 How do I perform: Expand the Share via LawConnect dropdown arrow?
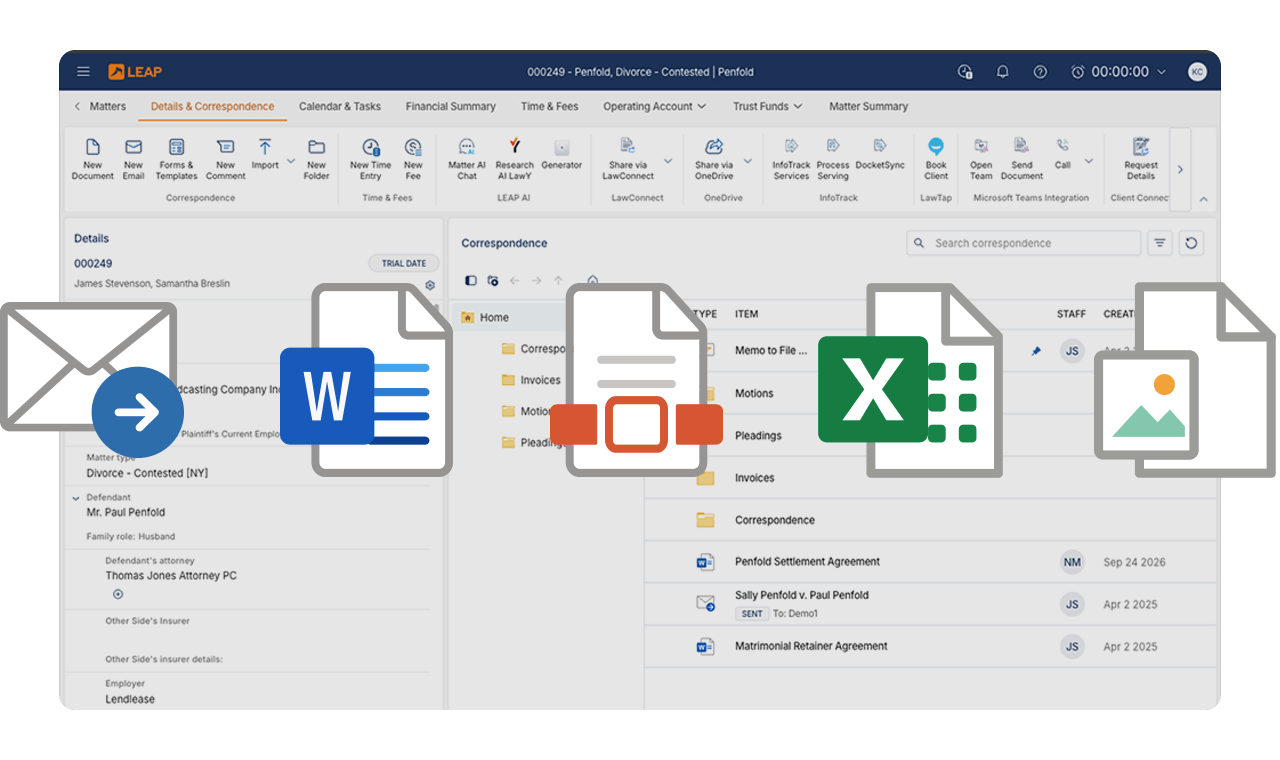pos(668,160)
